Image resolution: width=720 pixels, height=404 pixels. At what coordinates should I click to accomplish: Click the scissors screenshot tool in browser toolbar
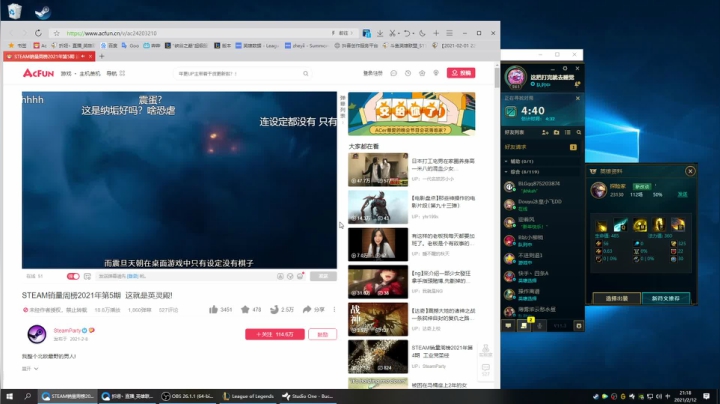392,33
